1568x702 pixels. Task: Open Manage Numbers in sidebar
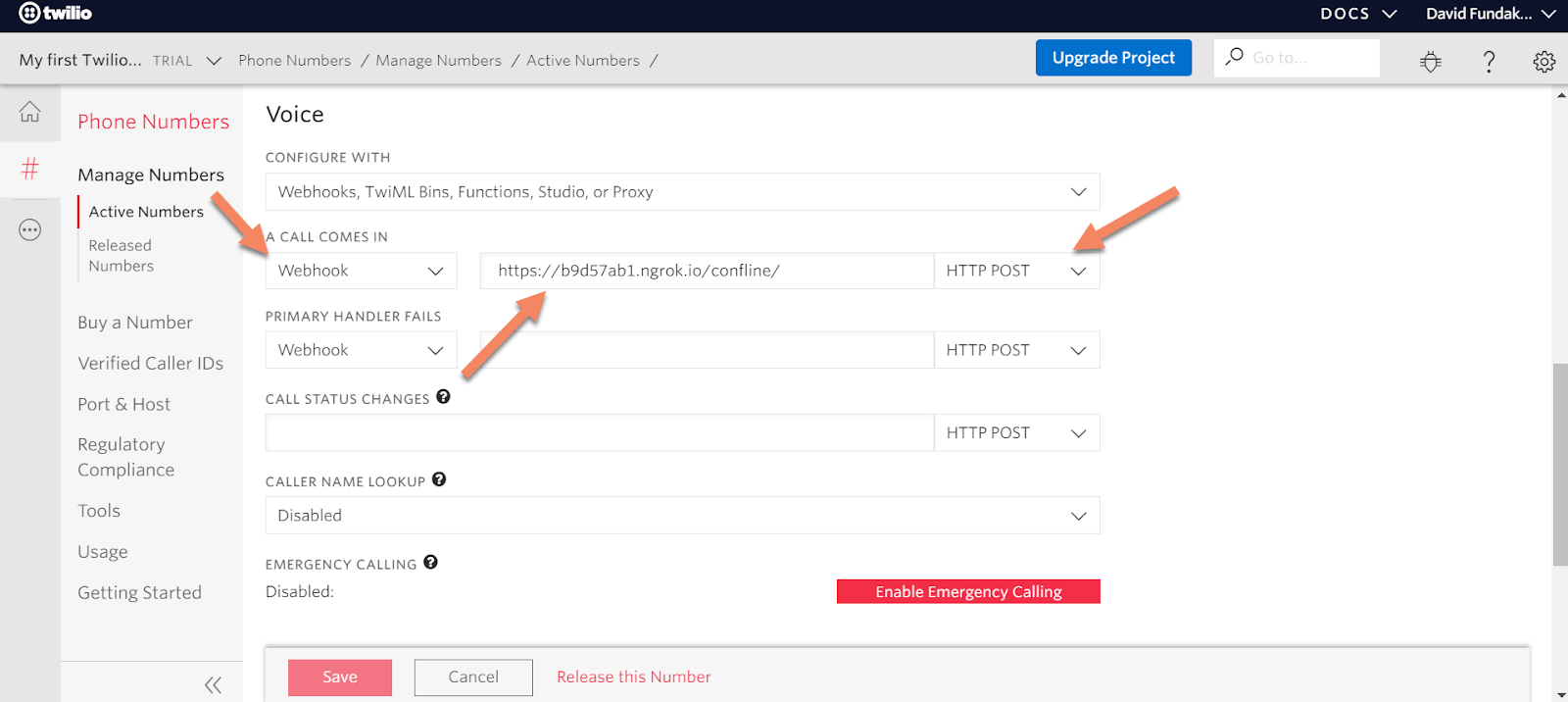click(x=151, y=175)
